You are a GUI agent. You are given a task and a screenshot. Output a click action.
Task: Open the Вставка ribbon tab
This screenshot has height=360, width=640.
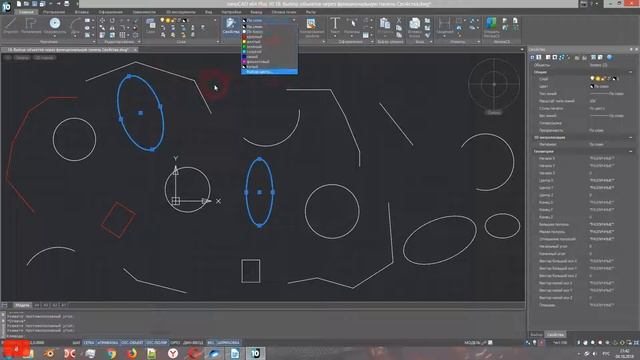coord(82,12)
